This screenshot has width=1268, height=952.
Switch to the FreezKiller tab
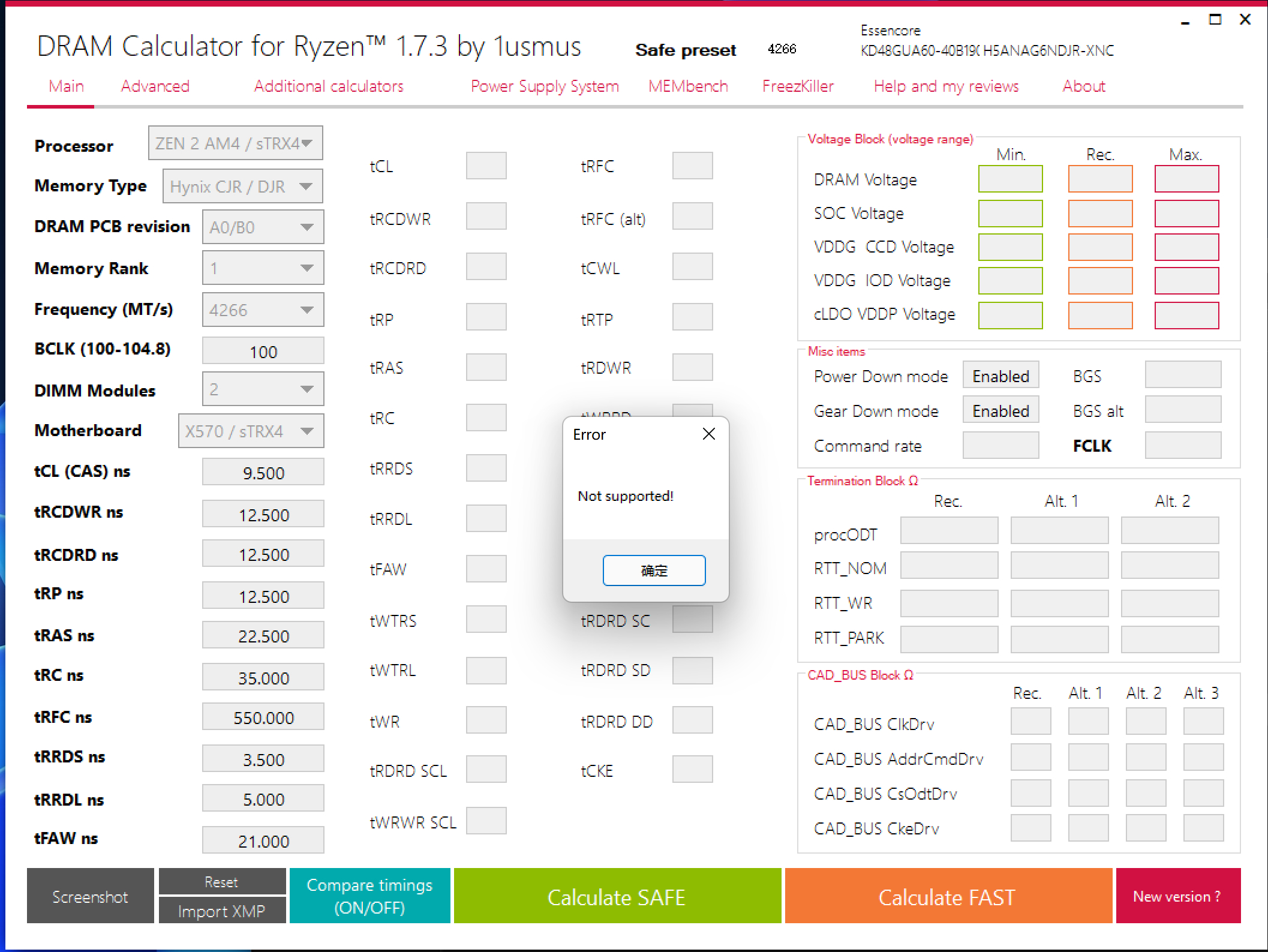click(798, 86)
